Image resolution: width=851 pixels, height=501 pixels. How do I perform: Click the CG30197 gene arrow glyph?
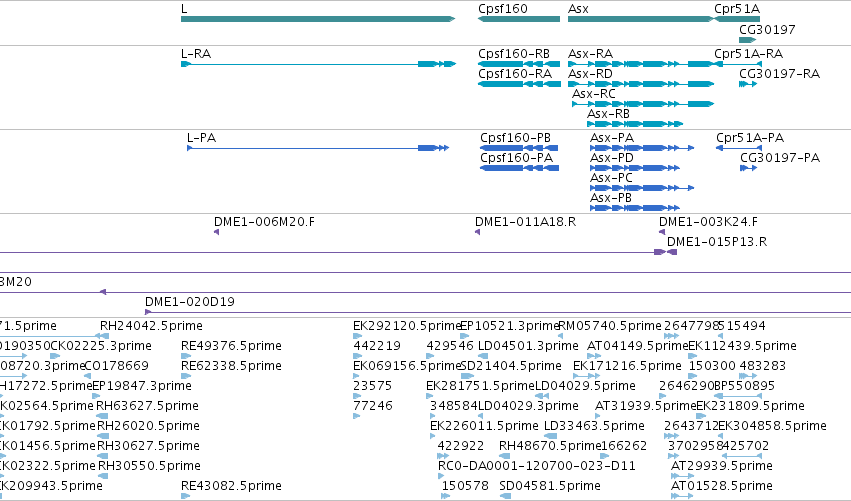[748, 40]
